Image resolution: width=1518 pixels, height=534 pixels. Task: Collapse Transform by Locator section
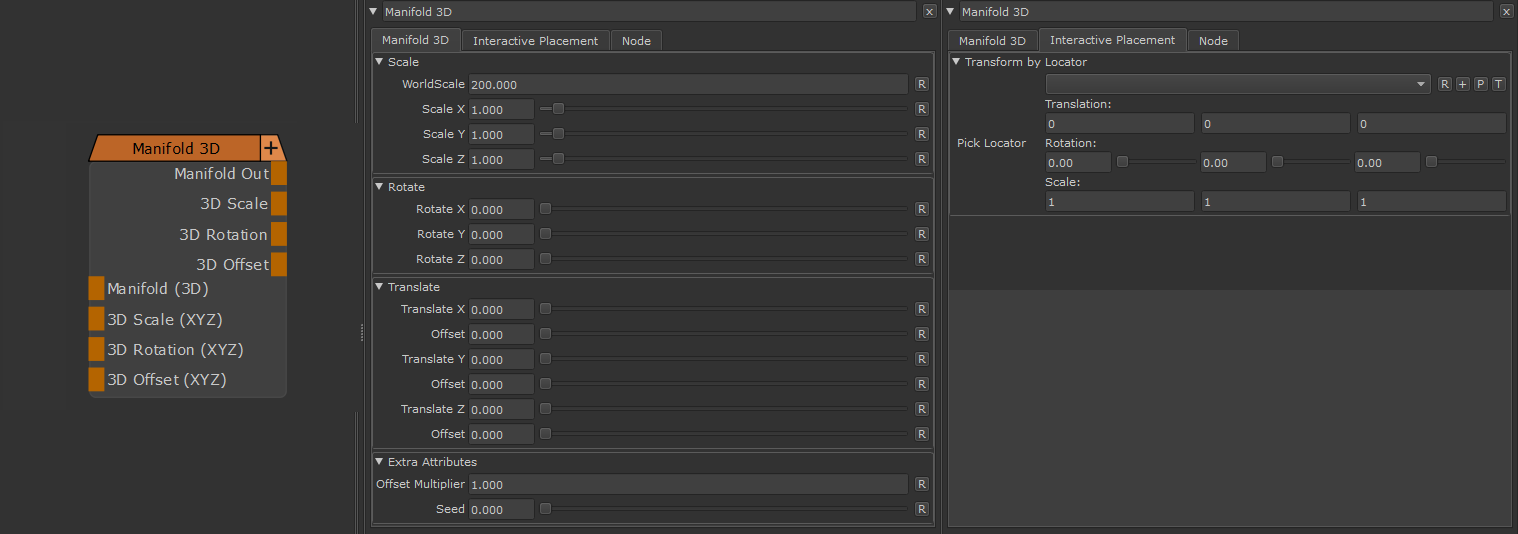click(956, 62)
